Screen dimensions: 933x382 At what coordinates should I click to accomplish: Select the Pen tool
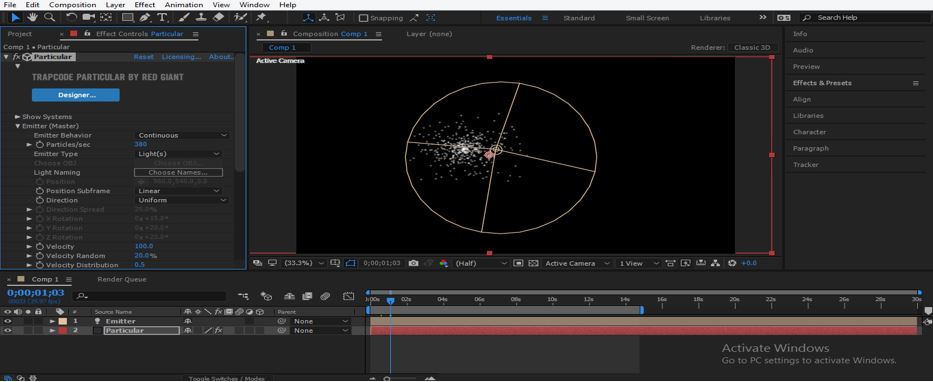[x=145, y=18]
